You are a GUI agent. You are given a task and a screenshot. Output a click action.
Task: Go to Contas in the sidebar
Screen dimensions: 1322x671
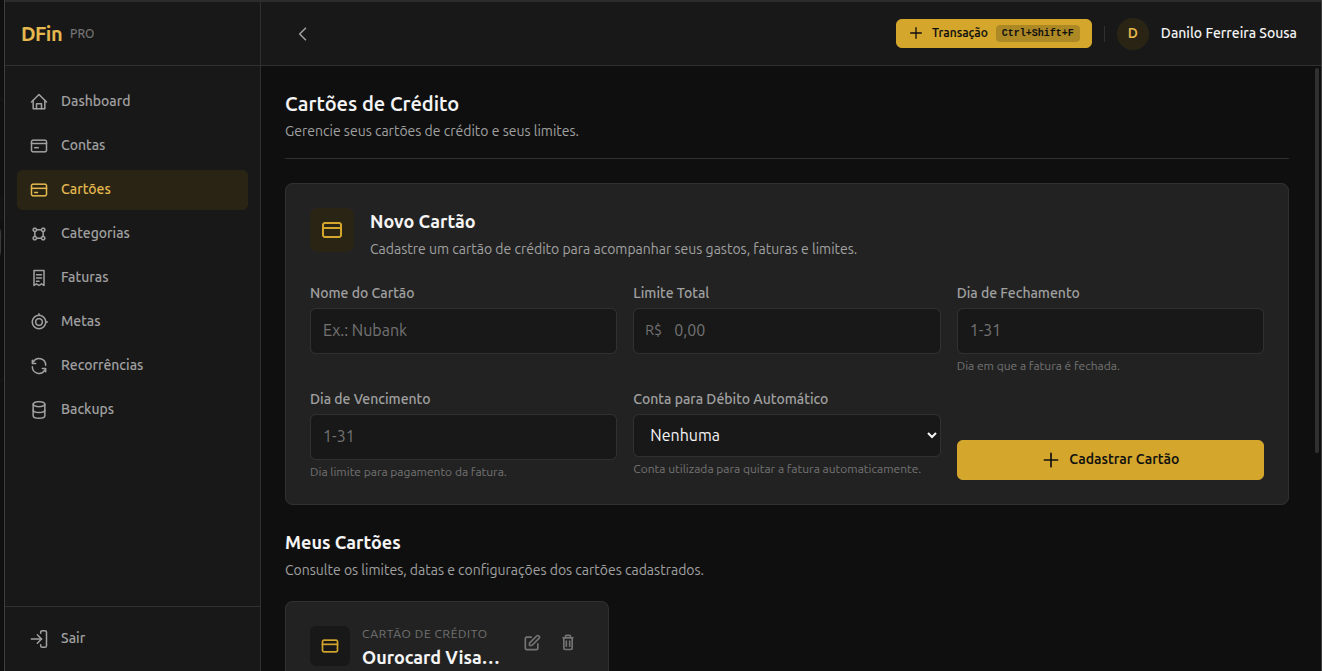coord(132,145)
